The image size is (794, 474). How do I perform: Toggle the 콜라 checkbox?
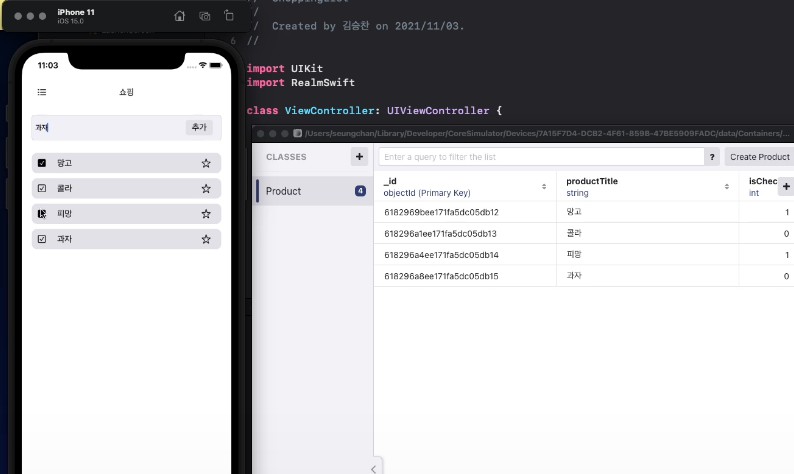pos(42,188)
